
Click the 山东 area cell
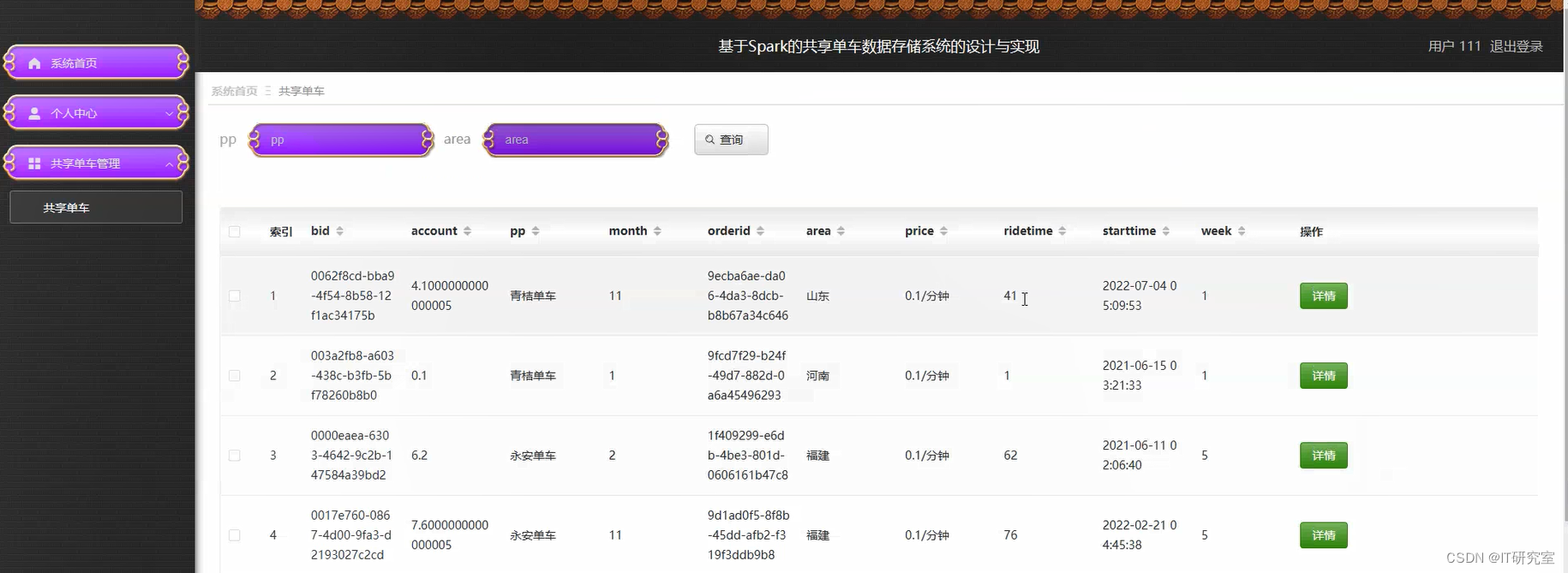(817, 295)
